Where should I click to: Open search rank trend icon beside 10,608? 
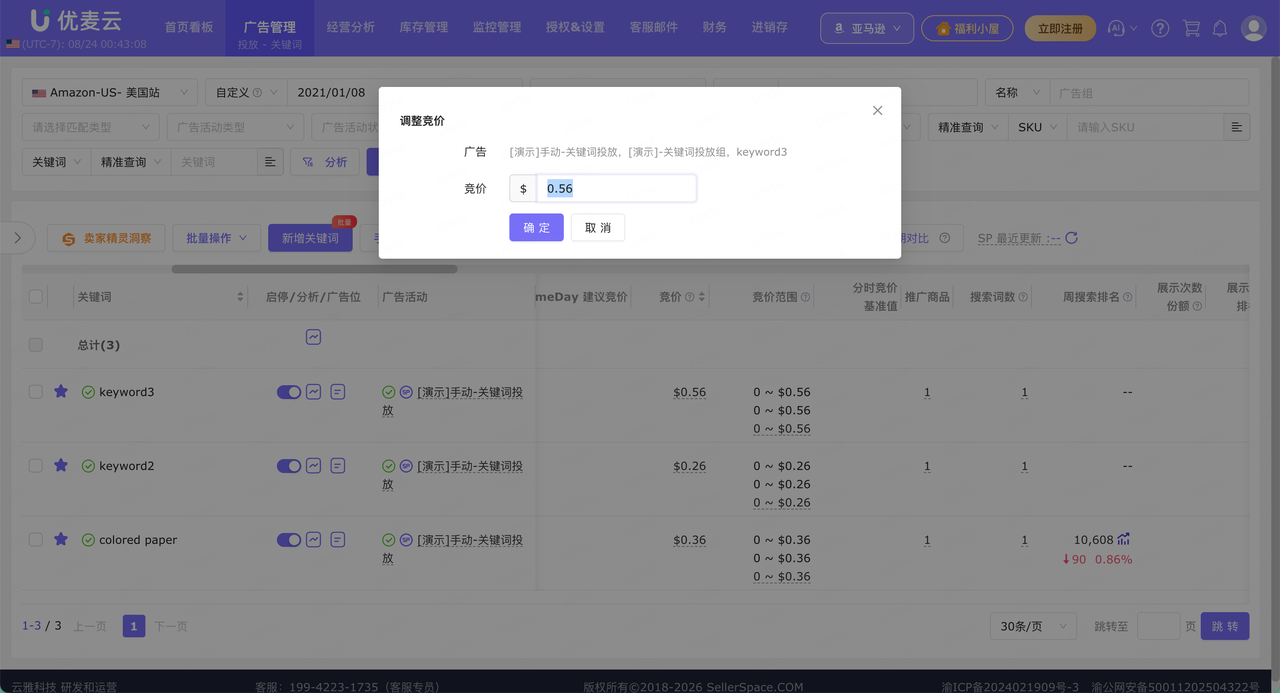(1124, 539)
